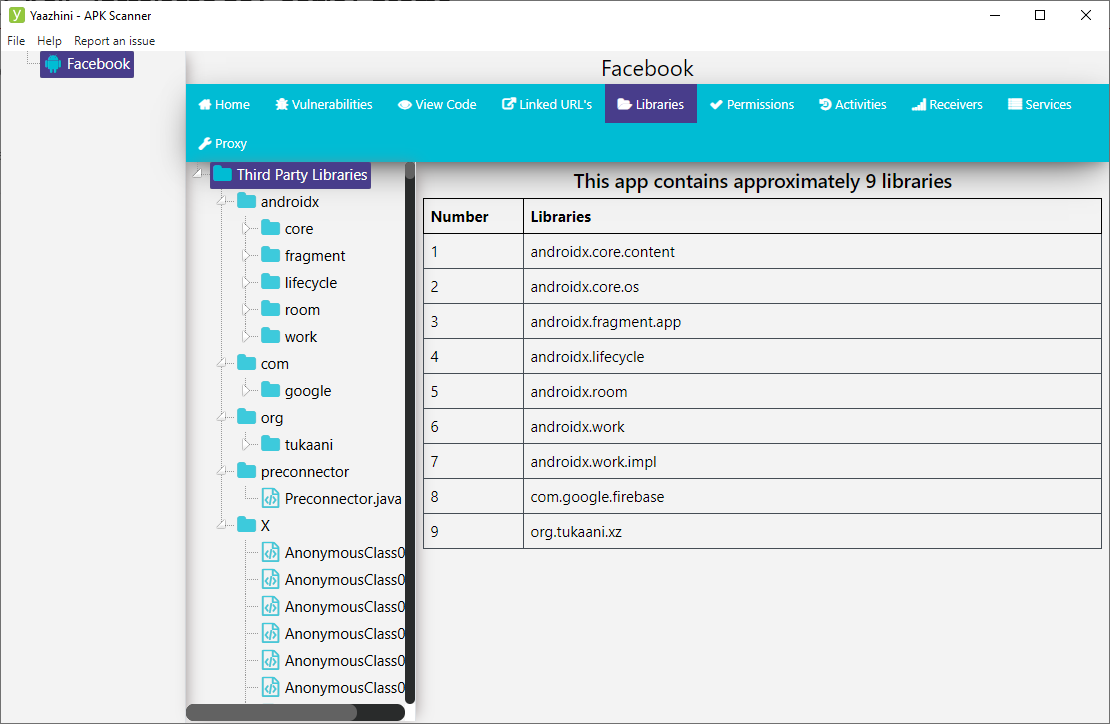Switch to the Home tab
The height and width of the screenshot is (724, 1110).
pyautogui.click(x=224, y=104)
